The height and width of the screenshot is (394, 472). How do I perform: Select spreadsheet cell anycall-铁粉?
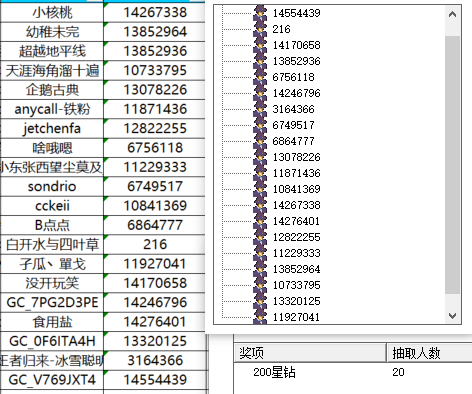(52, 109)
